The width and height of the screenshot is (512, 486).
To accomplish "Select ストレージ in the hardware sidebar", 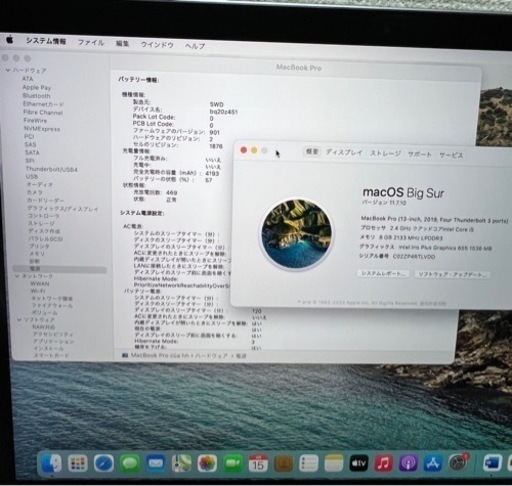I will (x=41, y=223).
